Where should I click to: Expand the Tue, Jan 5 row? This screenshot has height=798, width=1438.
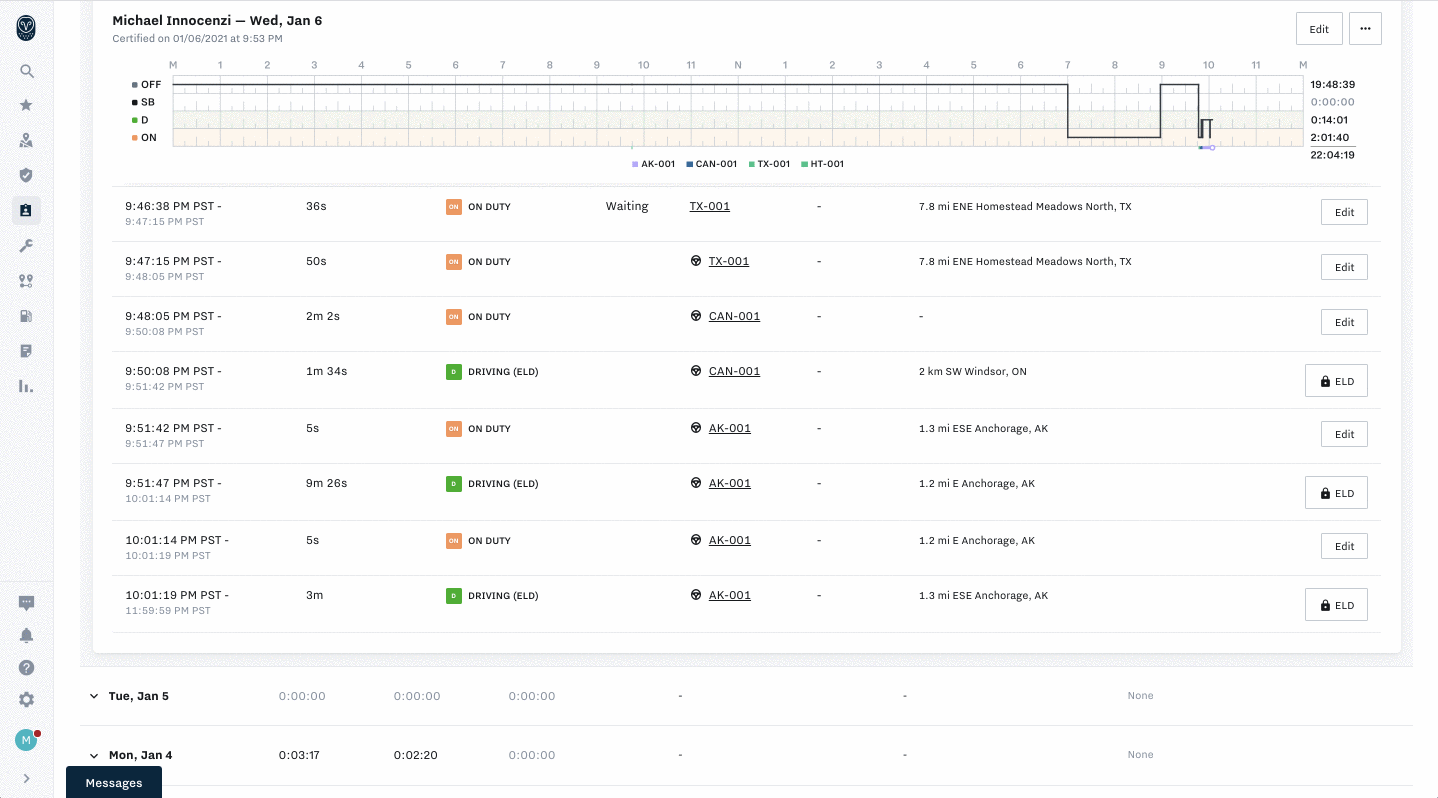pyautogui.click(x=94, y=696)
